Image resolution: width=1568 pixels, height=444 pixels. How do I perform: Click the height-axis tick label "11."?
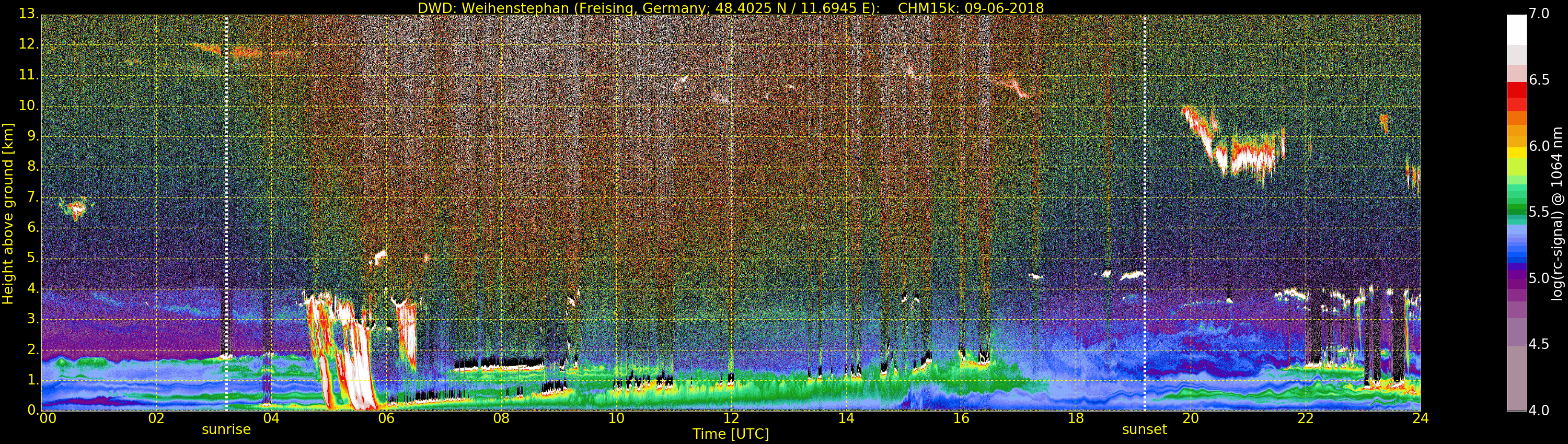point(29,75)
